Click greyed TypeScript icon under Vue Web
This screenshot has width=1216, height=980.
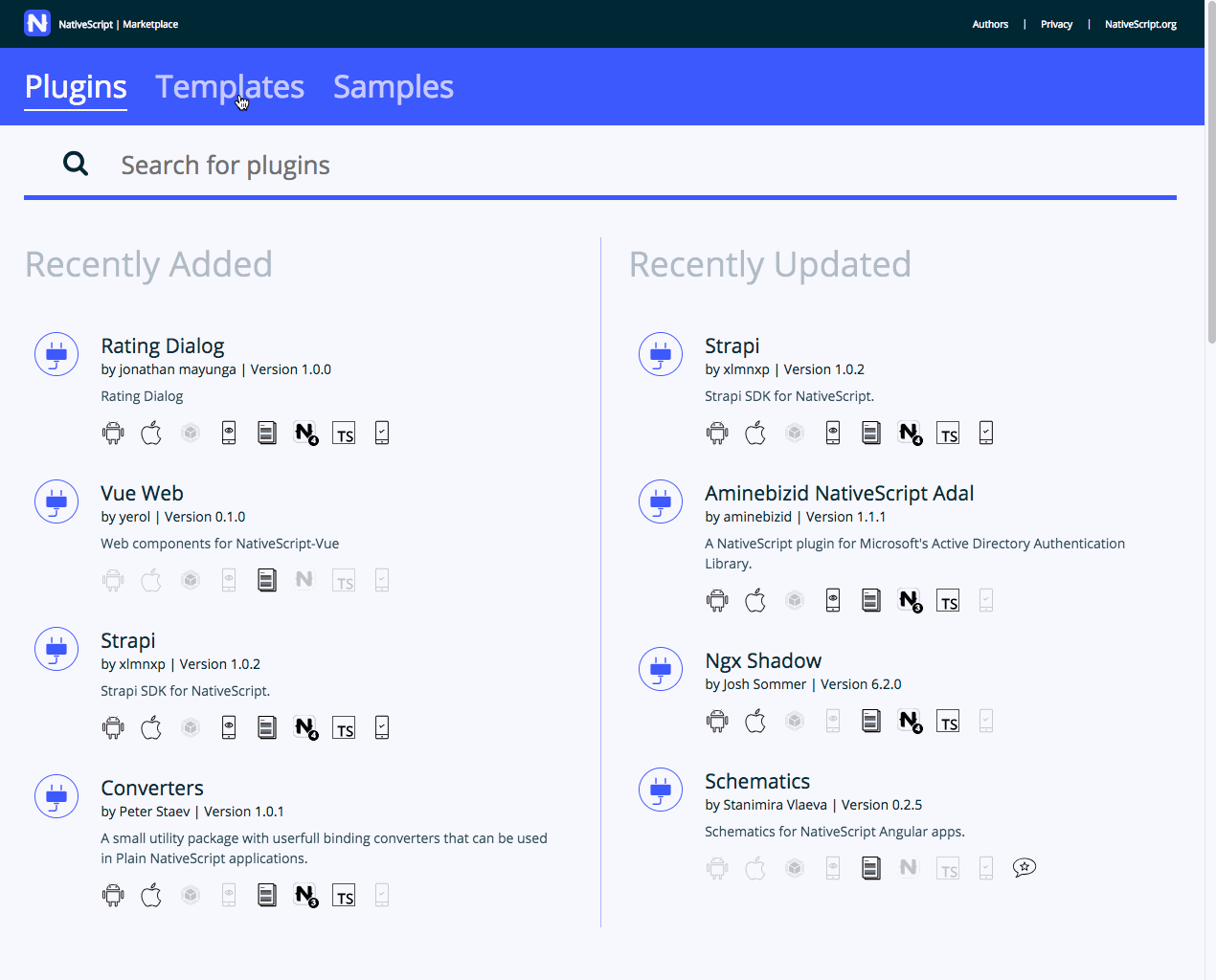tap(344, 581)
